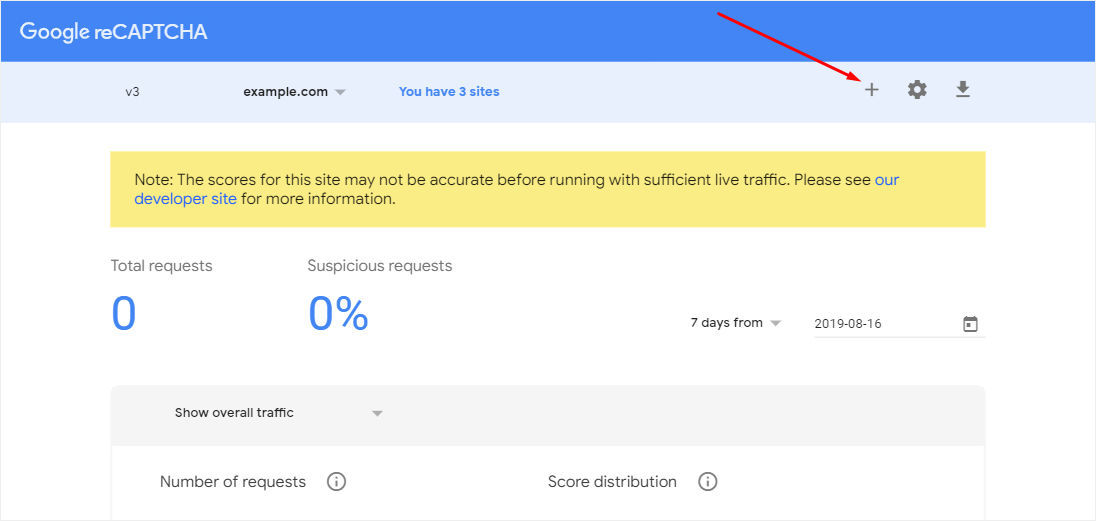Click the 'You have 3 sites' link
1096x521 pixels.
[x=449, y=92]
